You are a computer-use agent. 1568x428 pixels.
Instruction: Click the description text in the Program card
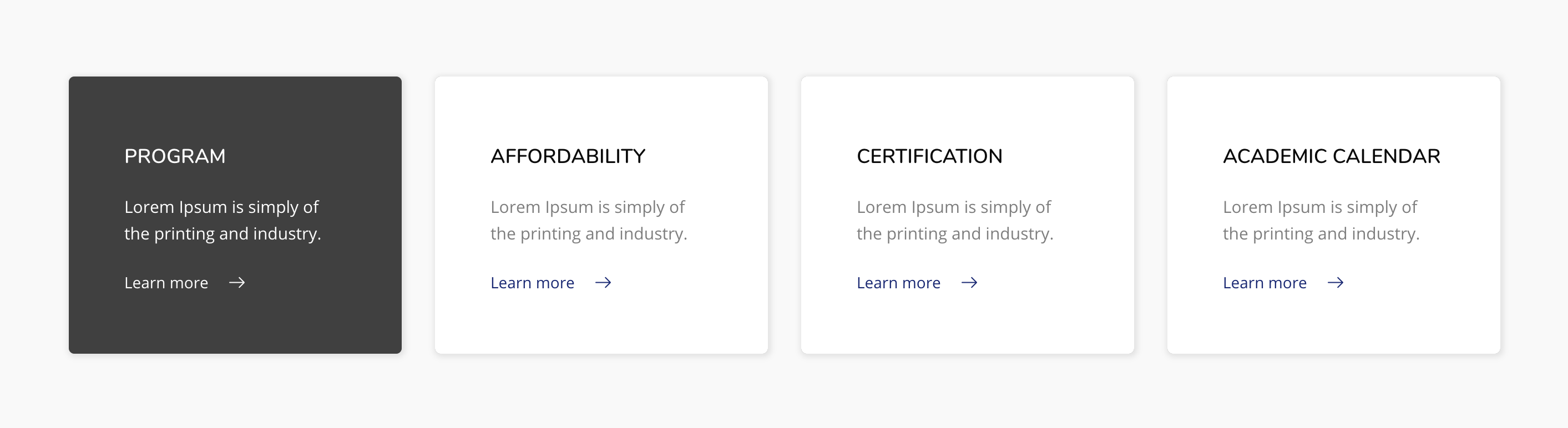pos(223,220)
